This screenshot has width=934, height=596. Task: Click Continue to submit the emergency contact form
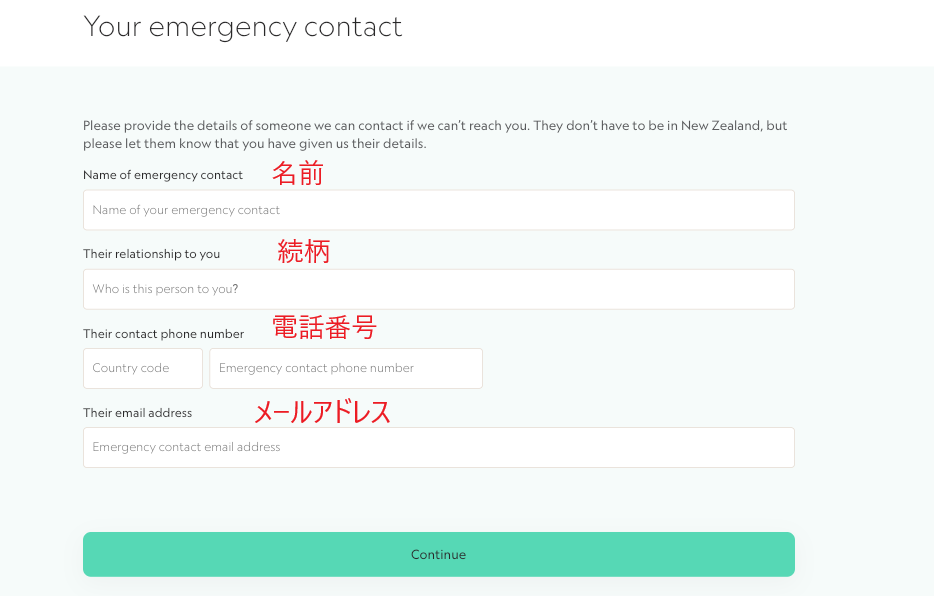438,554
